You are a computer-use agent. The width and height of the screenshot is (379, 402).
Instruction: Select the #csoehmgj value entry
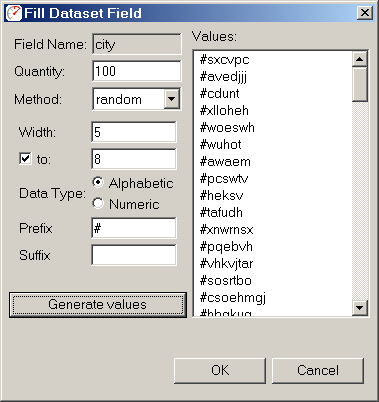click(x=233, y=297)
